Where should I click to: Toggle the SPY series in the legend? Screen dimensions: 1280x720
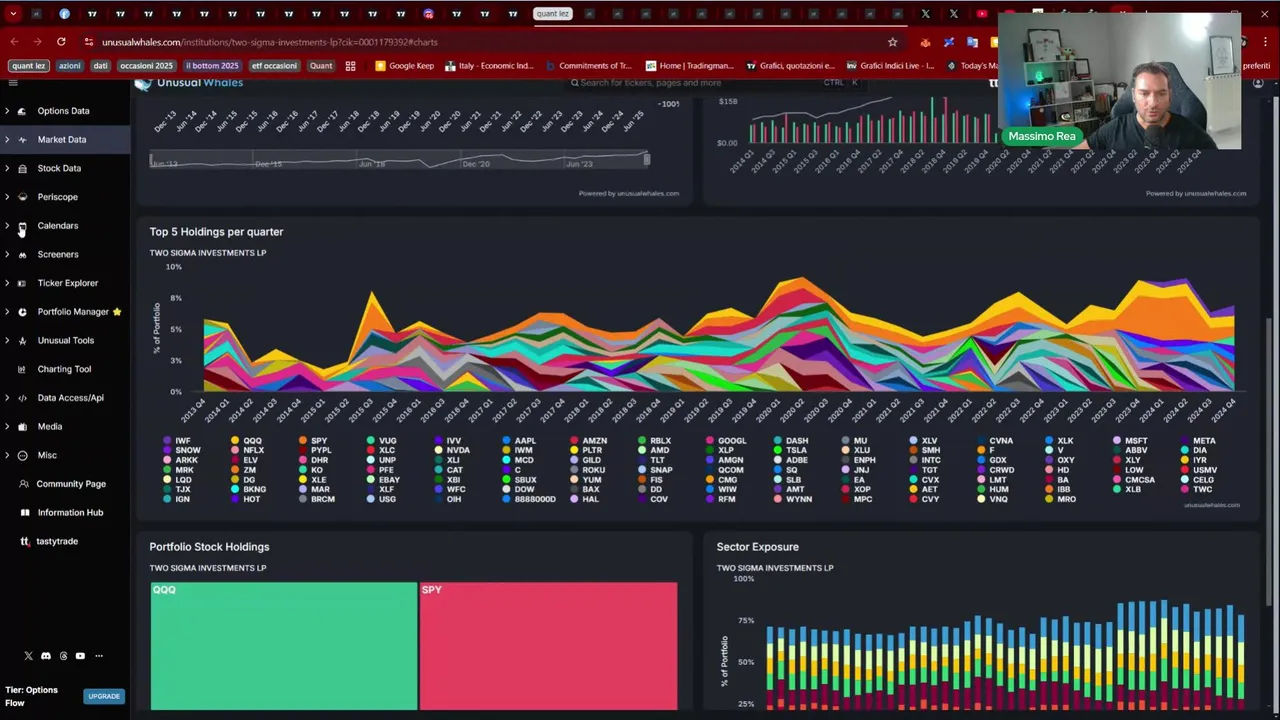click(x=313, y=441)
